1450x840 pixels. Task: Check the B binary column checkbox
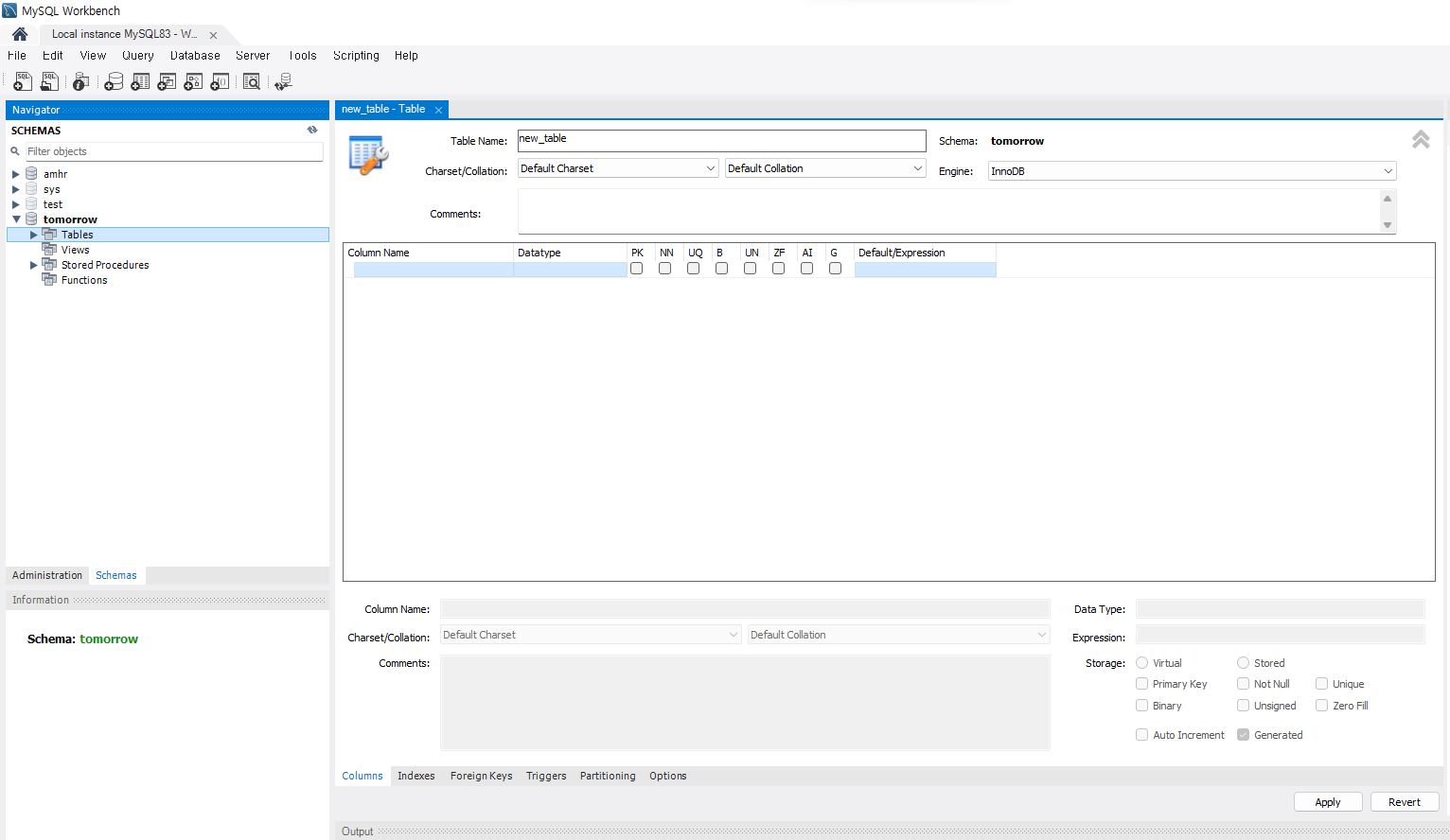point(722,269)
